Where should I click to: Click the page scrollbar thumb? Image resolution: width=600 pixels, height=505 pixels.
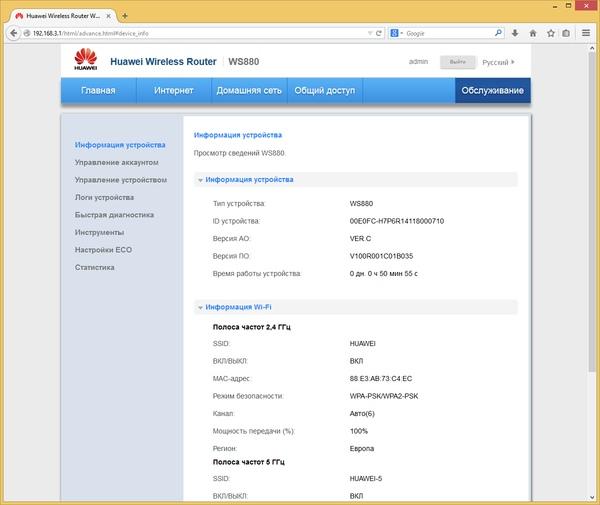592,212
